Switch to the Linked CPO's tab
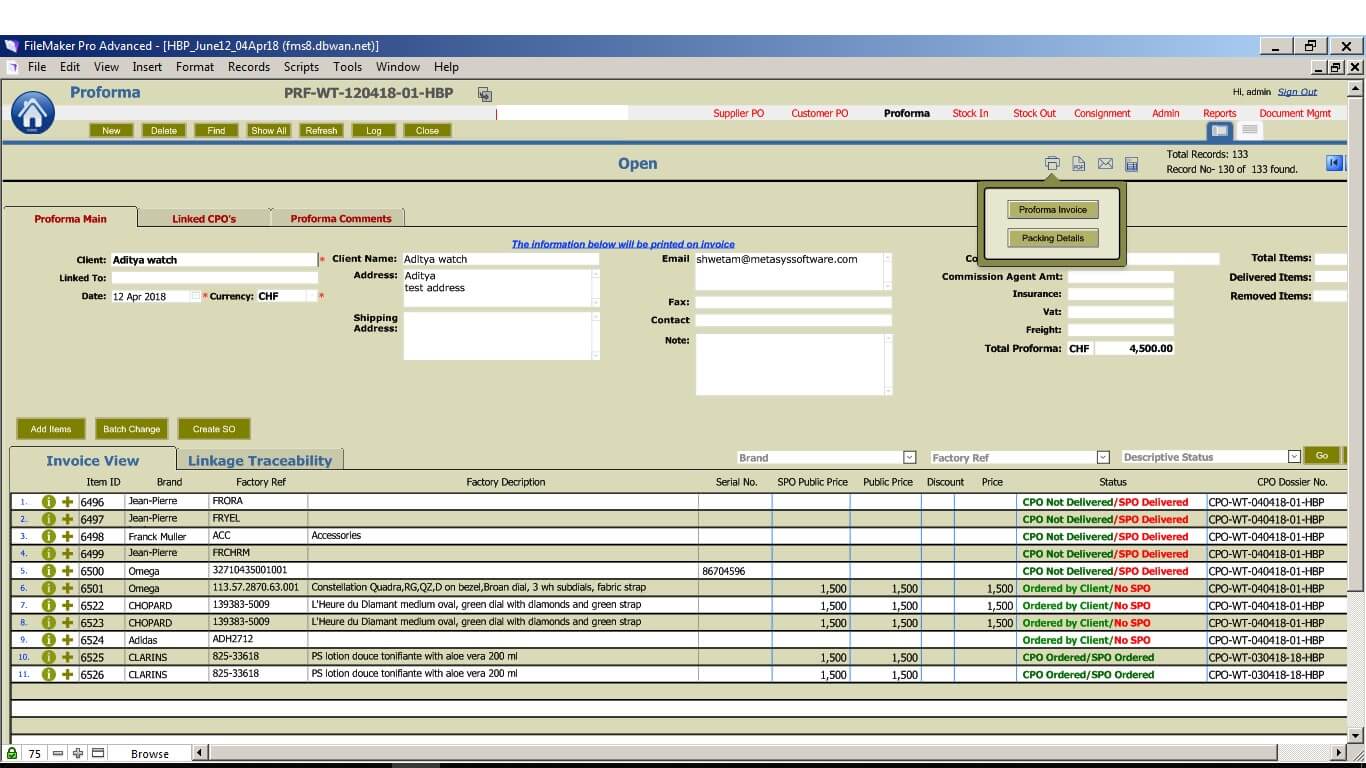 pyautogui.click(x=204, y=218)
